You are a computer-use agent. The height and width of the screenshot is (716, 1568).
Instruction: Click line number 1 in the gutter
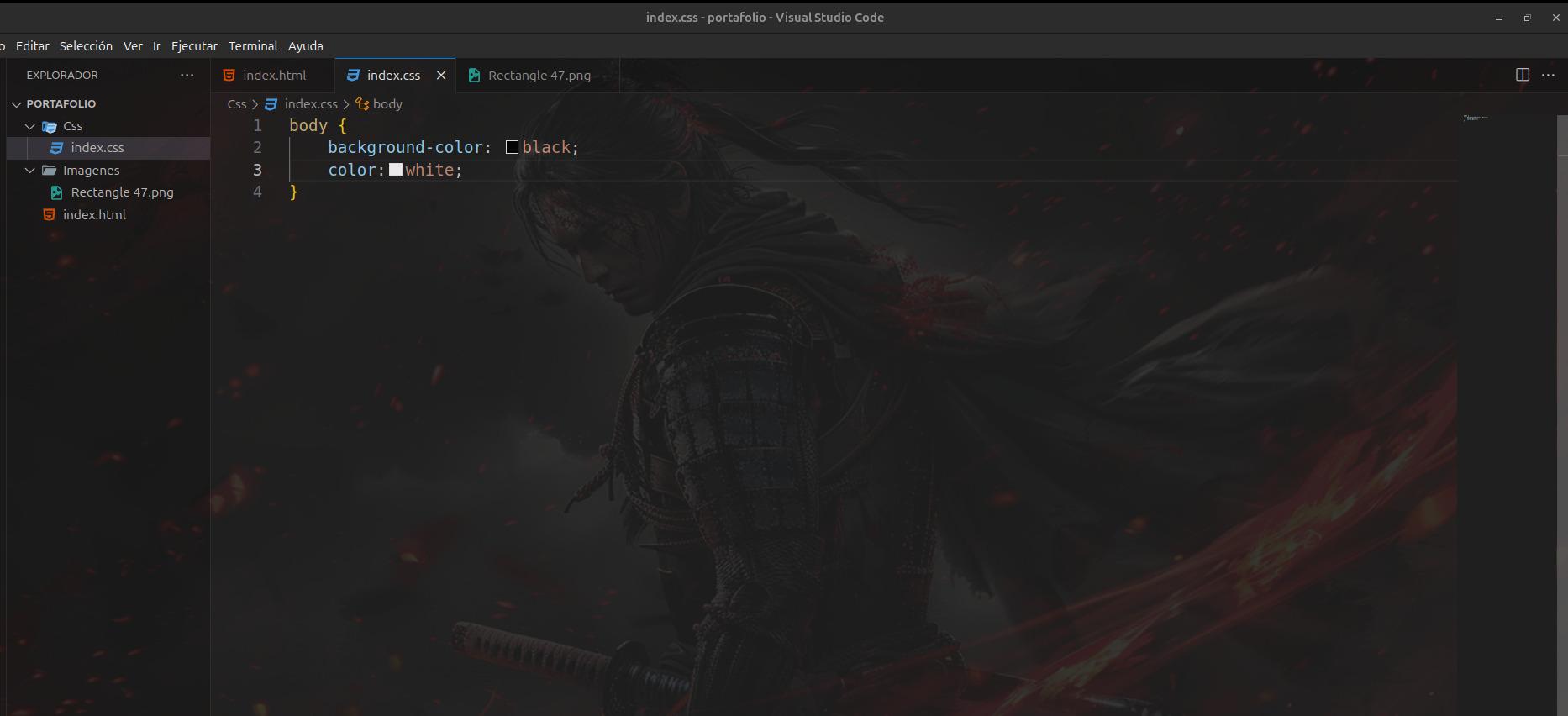click(258, 126)
